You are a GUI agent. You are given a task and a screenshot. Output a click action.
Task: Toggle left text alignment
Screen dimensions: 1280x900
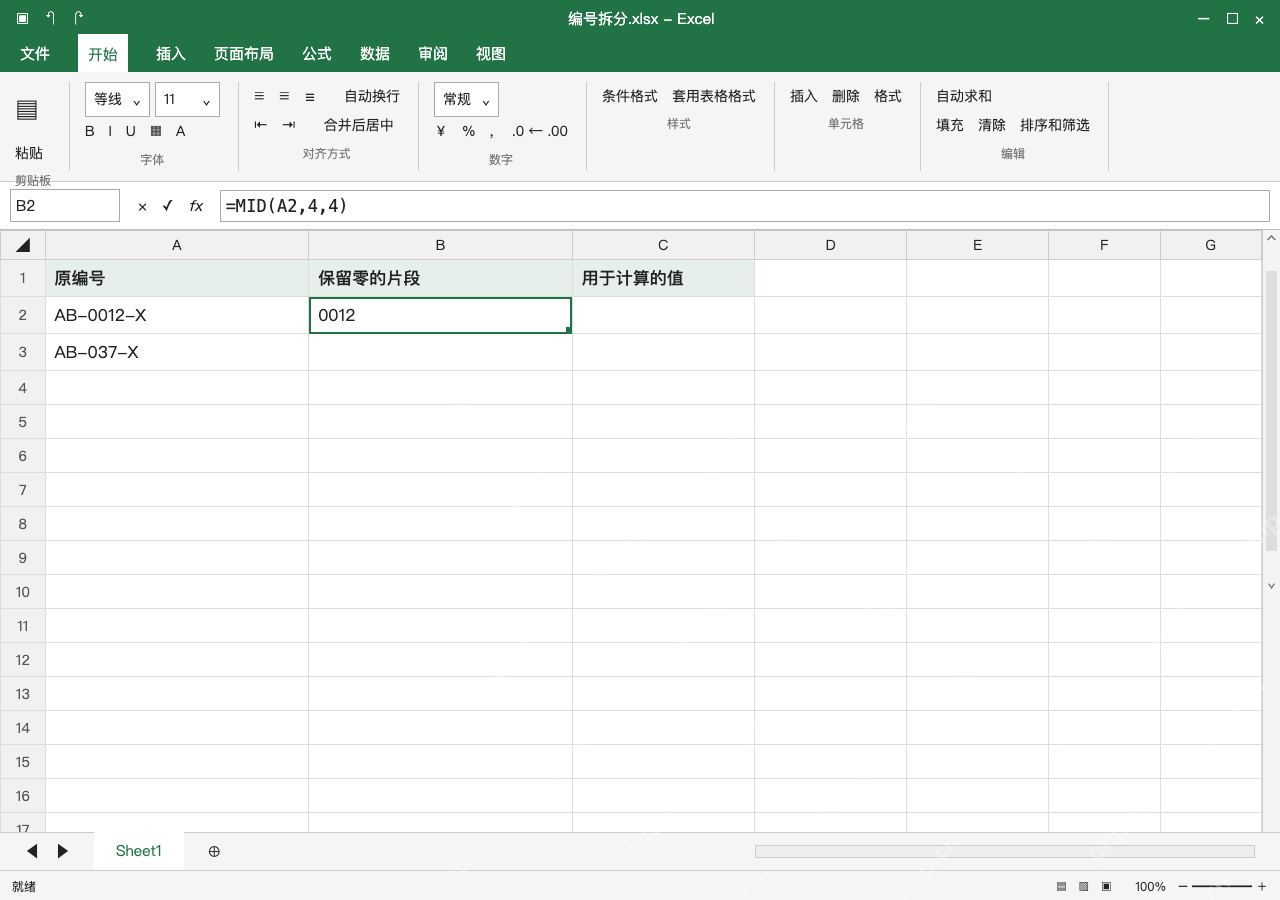pyautogui.click(x=259, y=96)
